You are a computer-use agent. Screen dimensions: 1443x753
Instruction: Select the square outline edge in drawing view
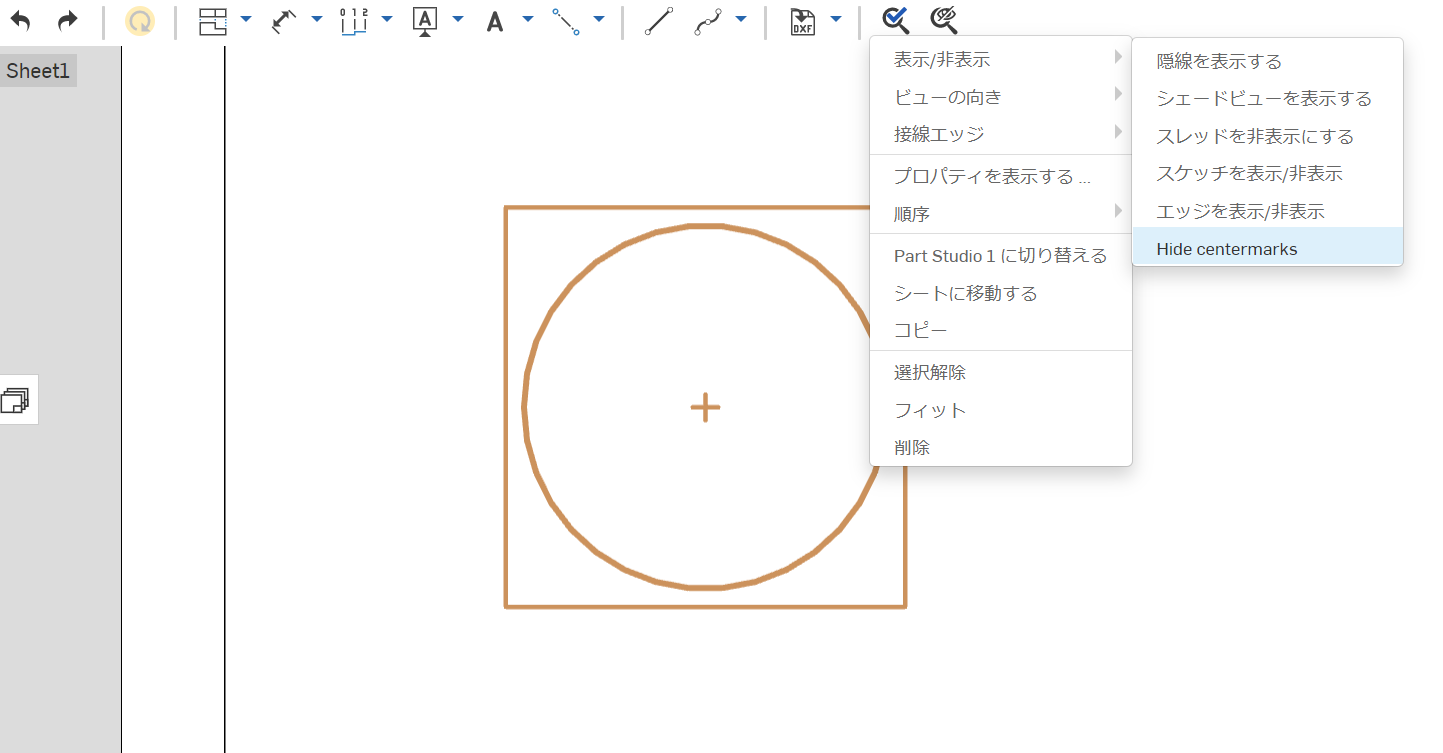coord(506,407)
